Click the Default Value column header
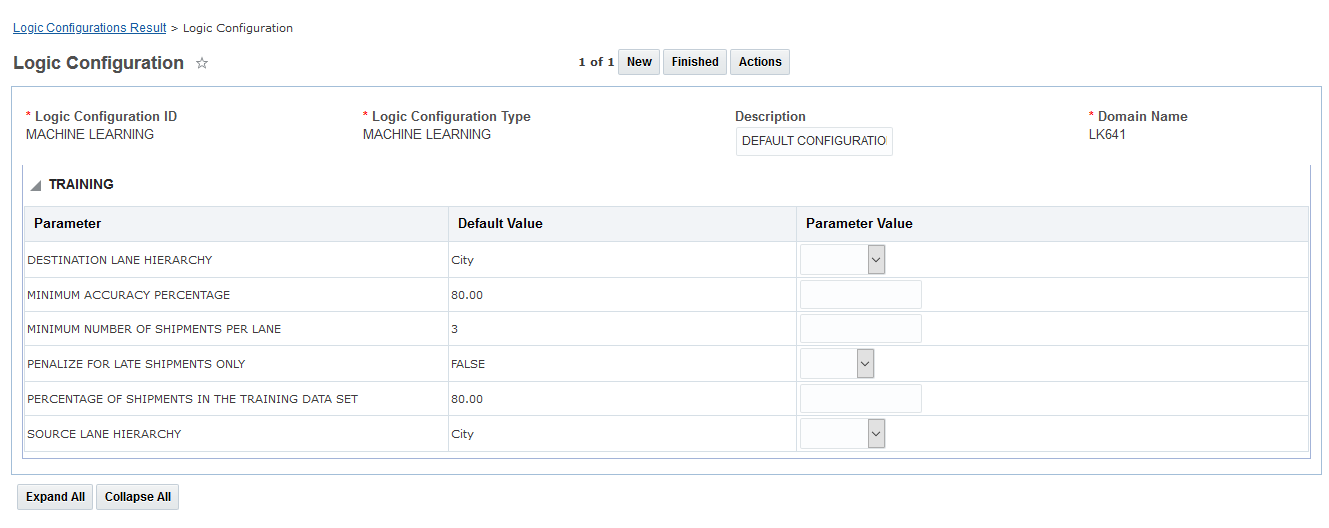 500,224
